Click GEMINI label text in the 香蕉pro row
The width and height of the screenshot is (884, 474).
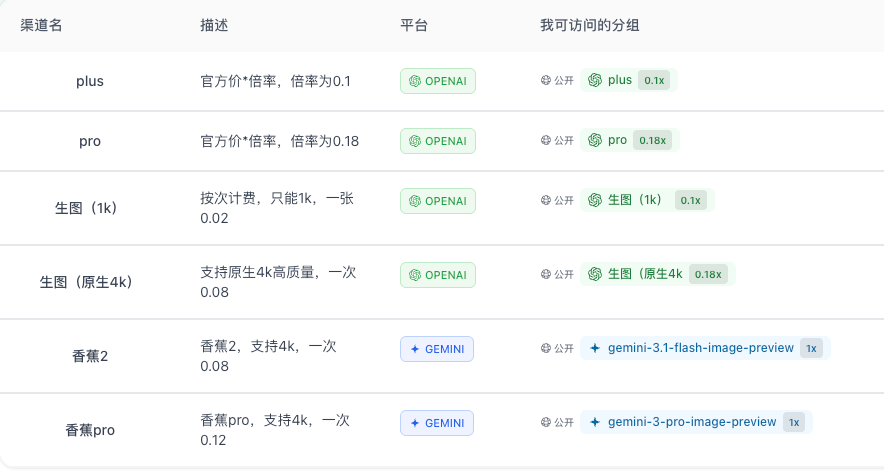tap(444, 423)
